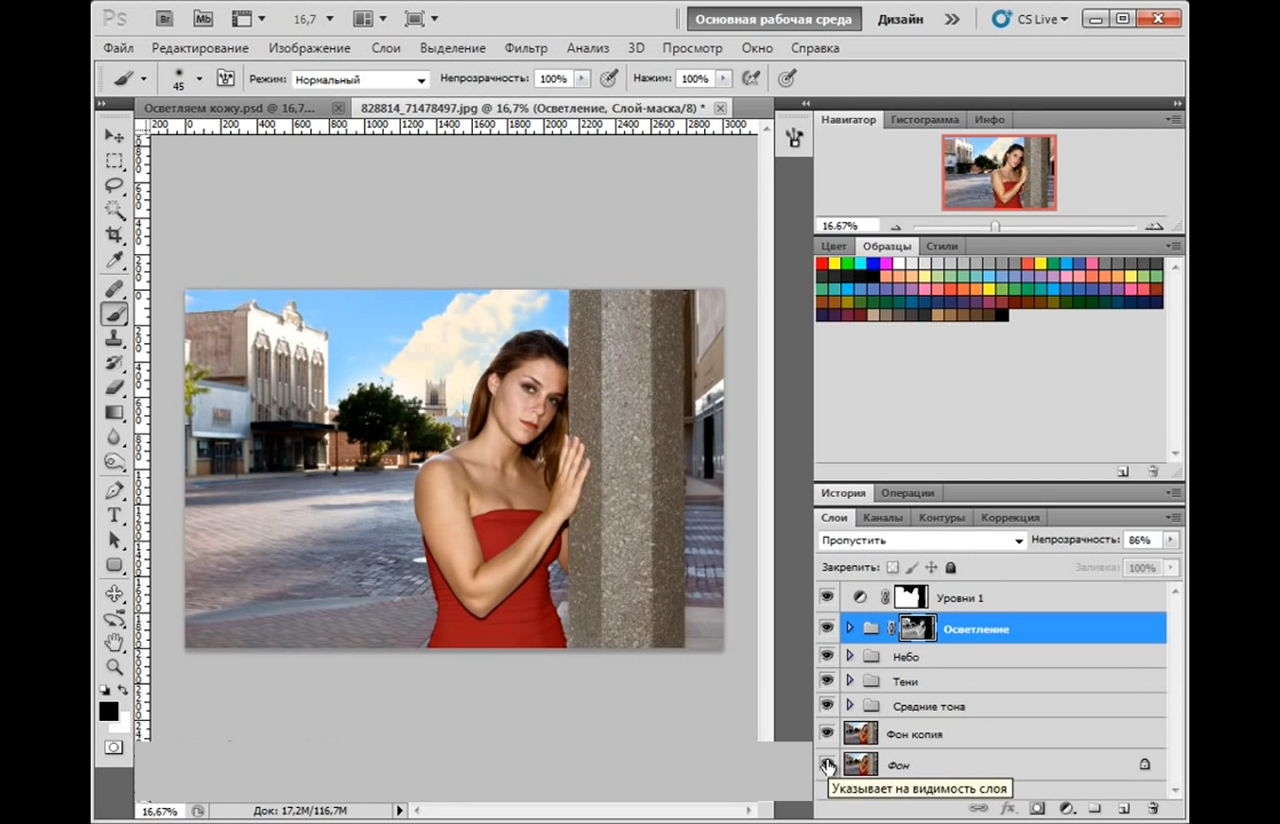Select the Magic Wand tool
This screenshot has width=1280, height=824.
point(114,210)
